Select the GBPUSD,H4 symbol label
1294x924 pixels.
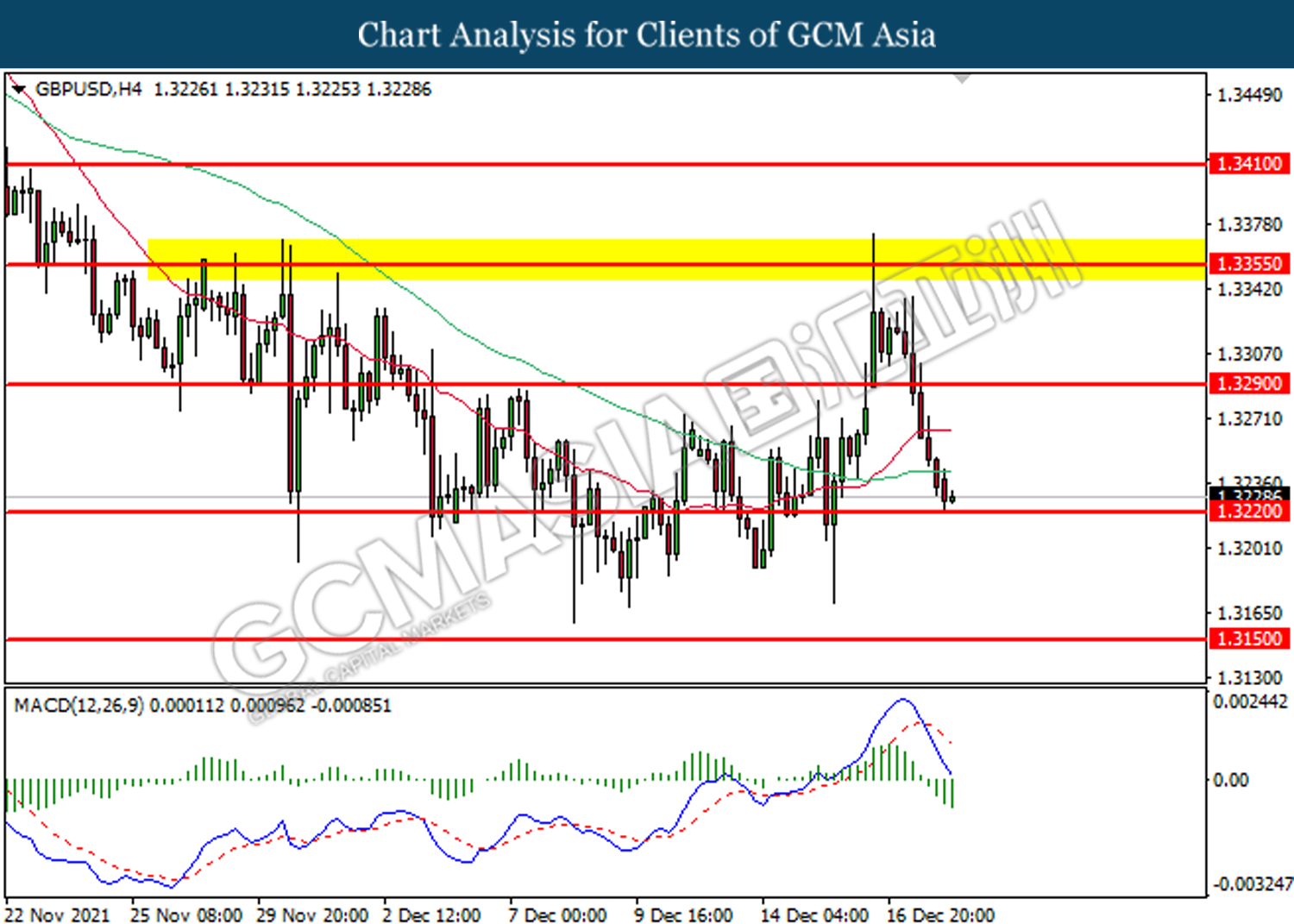point(88,89)
